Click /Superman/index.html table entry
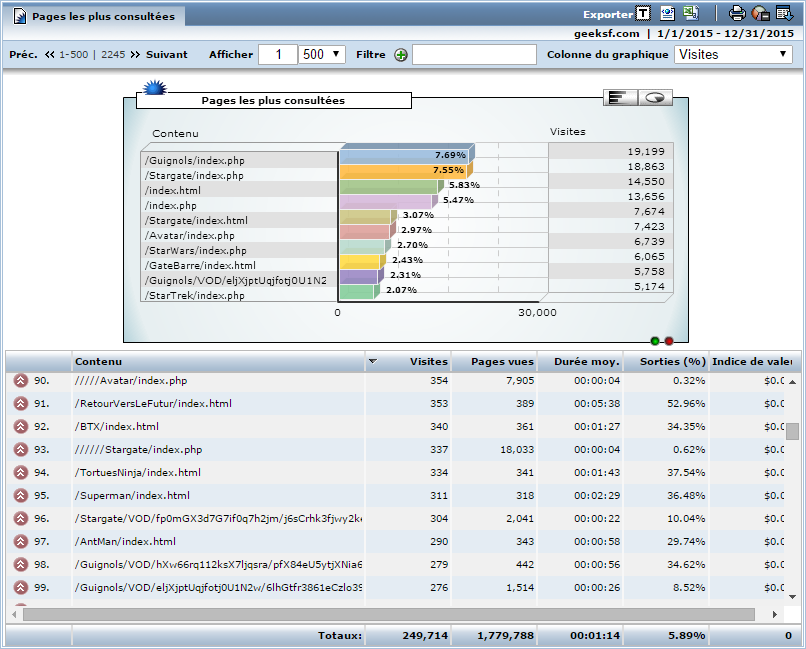The image size is (806, 649). coord(132,495)
